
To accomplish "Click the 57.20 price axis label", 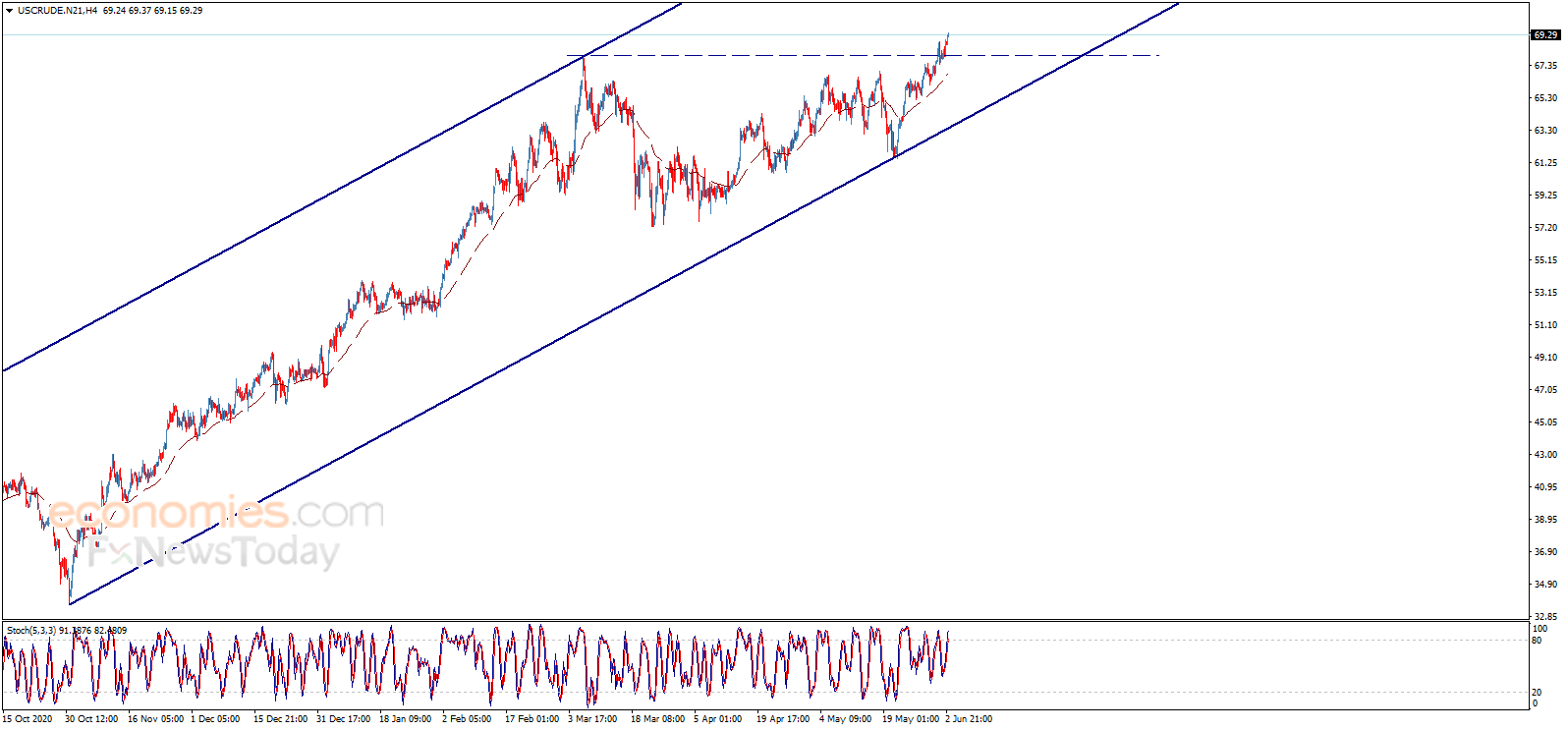I will click(1545, 228).
